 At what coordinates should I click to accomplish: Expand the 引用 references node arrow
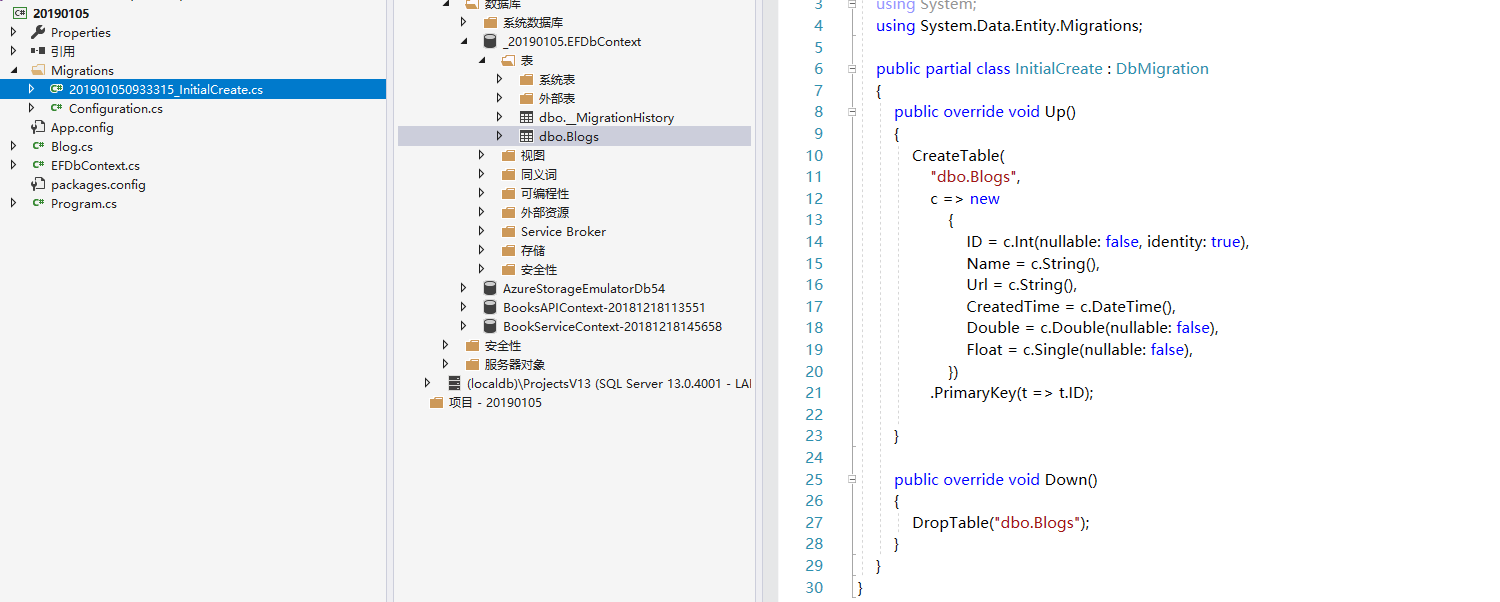tap(14, 51)
